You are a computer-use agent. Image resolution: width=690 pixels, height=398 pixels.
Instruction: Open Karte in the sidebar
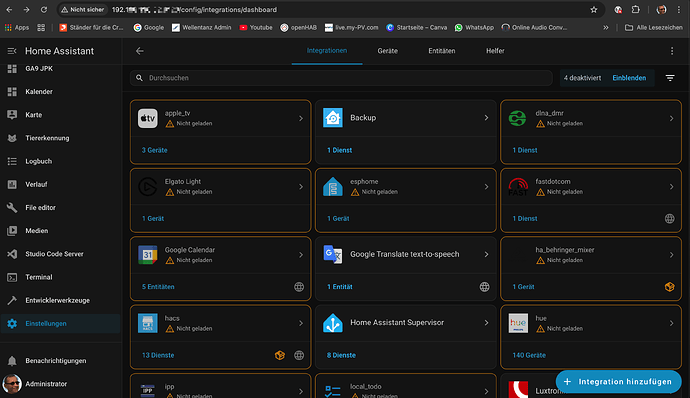[x=60, y=115]
